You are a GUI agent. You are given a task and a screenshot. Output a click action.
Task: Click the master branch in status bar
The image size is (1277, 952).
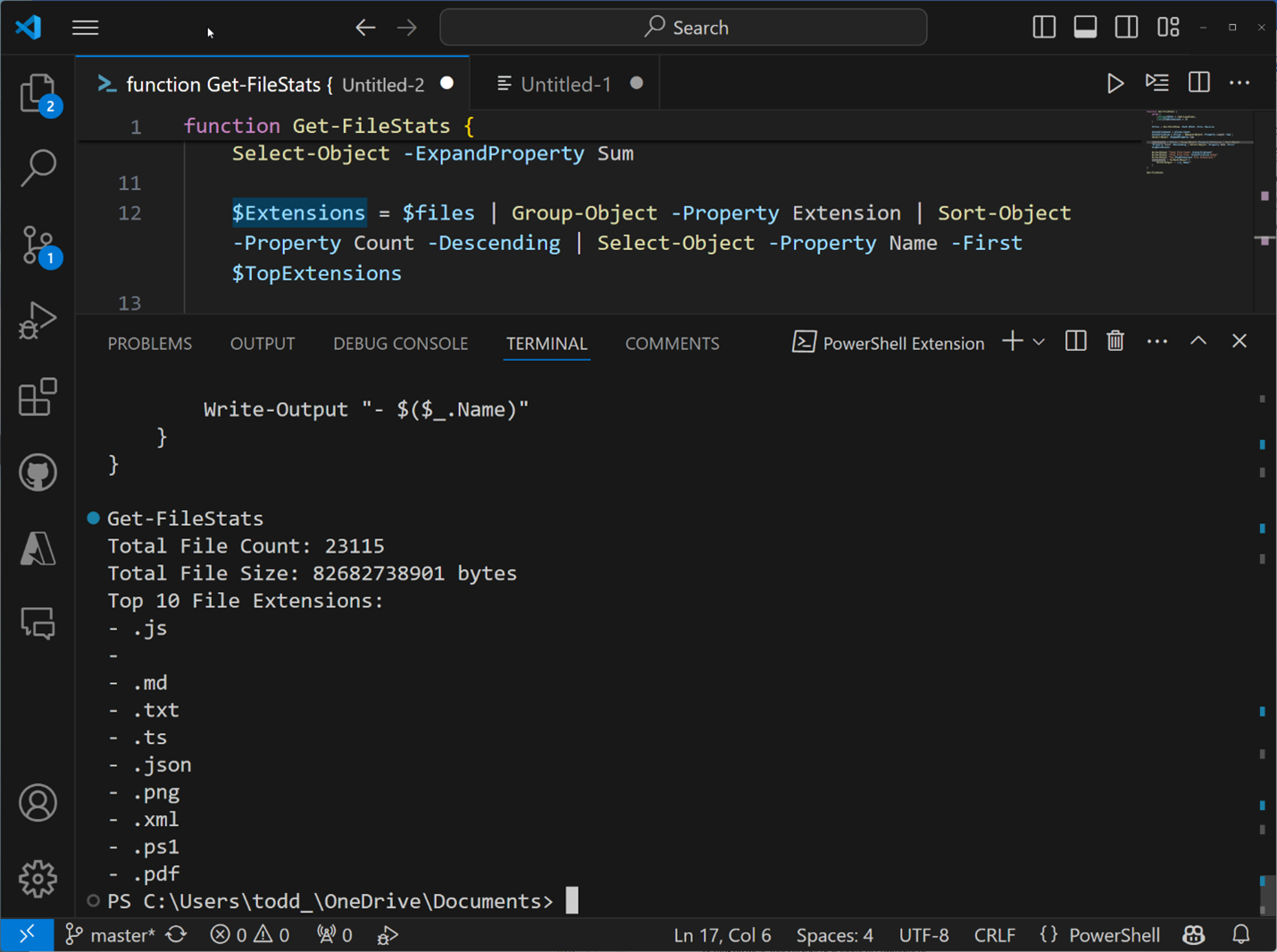(111, 935)
